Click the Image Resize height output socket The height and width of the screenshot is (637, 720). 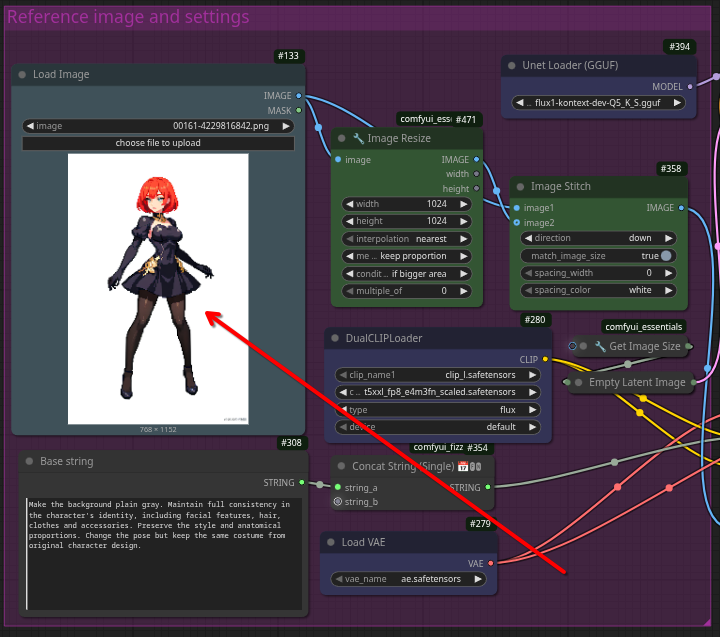(476, 188)
